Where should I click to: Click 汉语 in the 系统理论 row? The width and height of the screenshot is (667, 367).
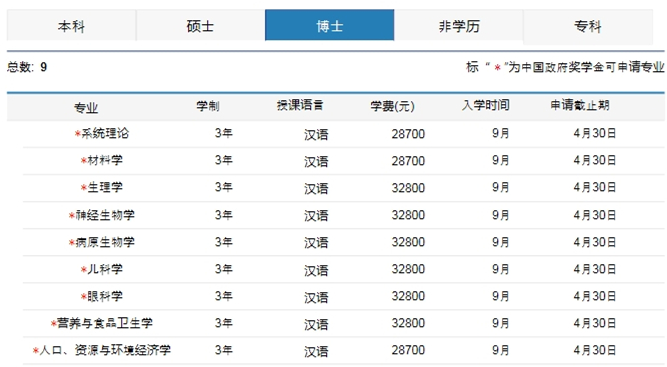pyautogui.click(x=316, y=135)
